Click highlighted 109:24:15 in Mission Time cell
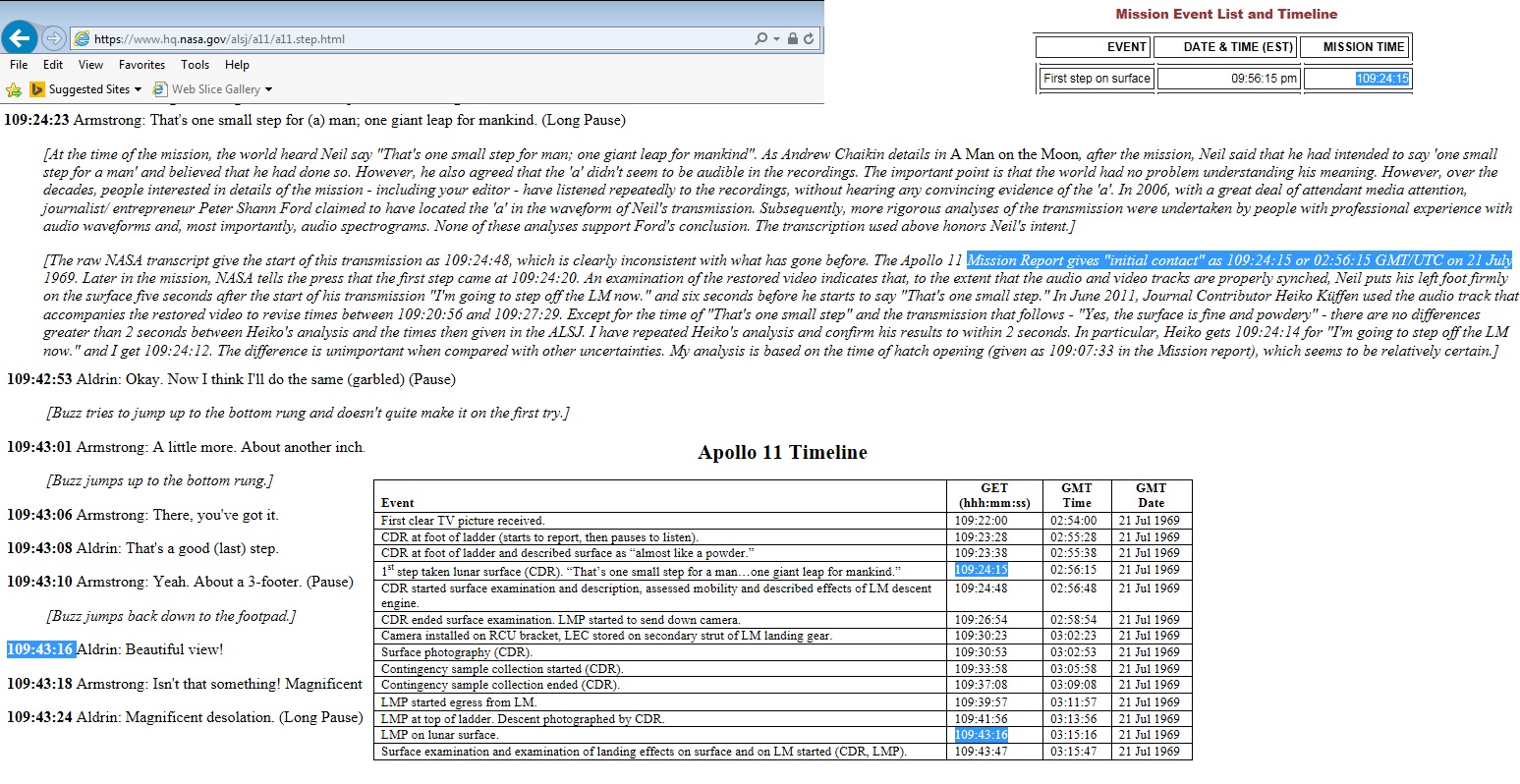Viewport: 1520px width, 784px height. (1381, 79)
